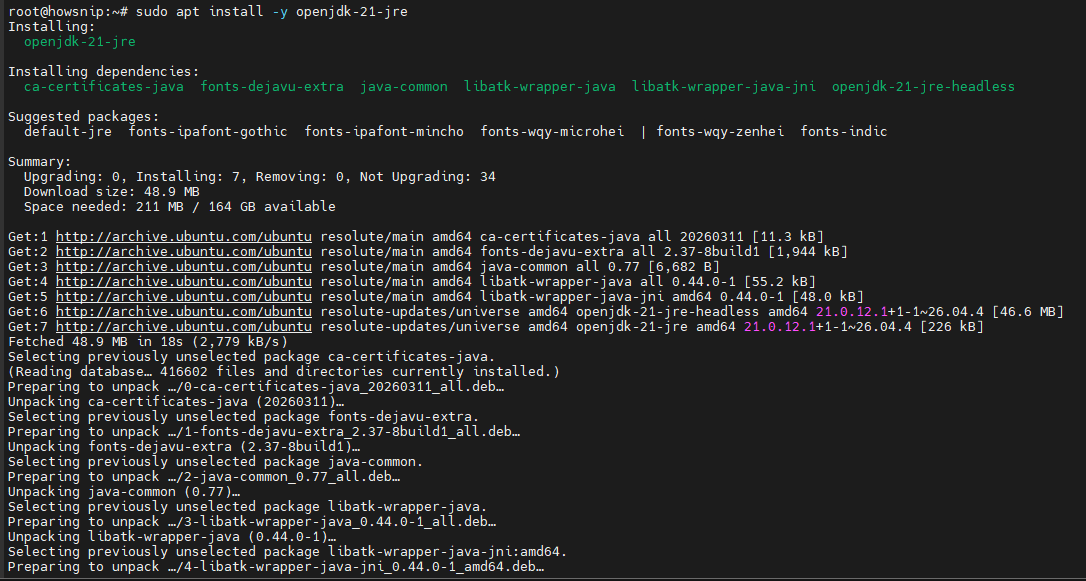1086x581 pixels.
Task: Click '[6,682 B]' size on Get:3 line
Action: pyautogui.click(x=684, y=267)
